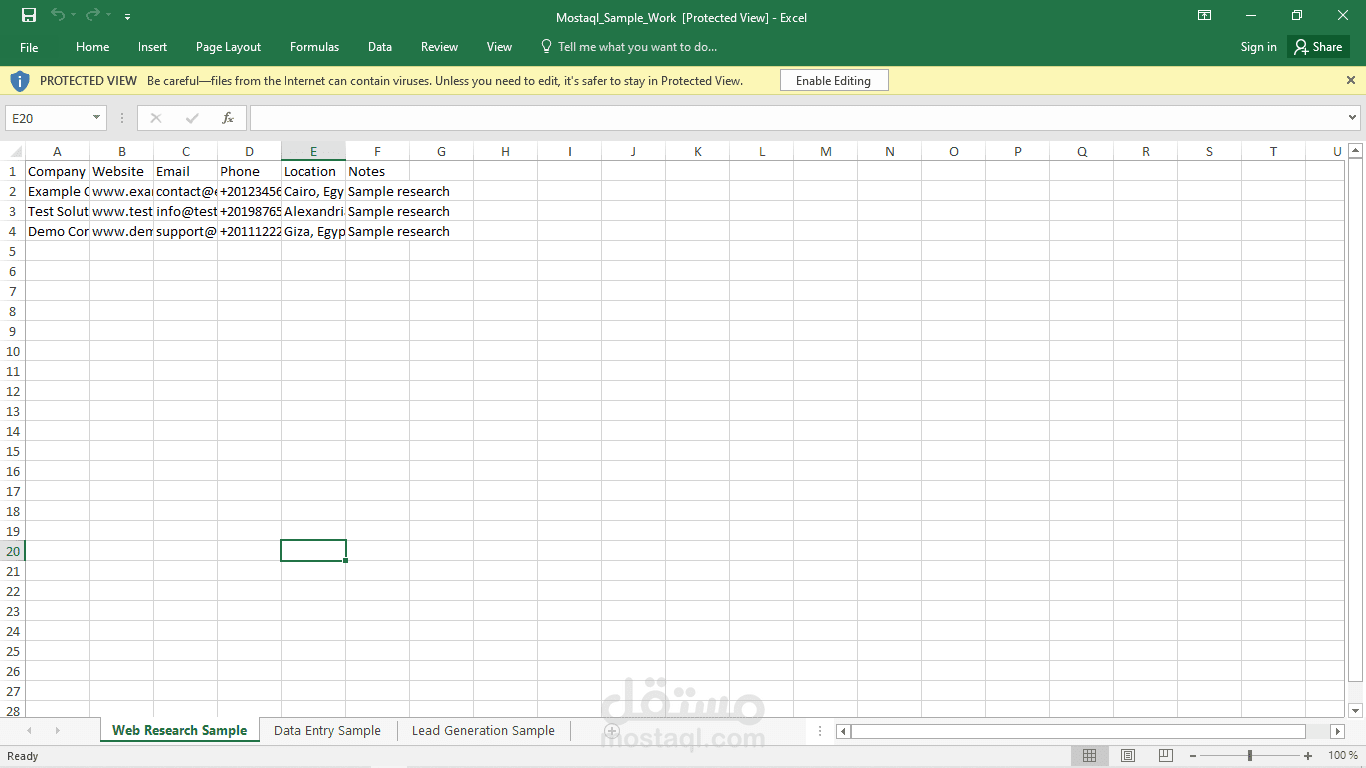Click the Protected View shield icon
The width and height of the screenshot is (1366, 768).
[20, 81]
